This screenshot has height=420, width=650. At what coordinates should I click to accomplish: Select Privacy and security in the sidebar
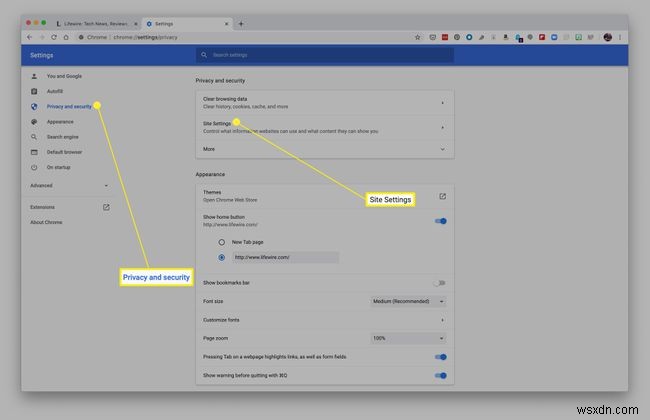coord(69,107)
